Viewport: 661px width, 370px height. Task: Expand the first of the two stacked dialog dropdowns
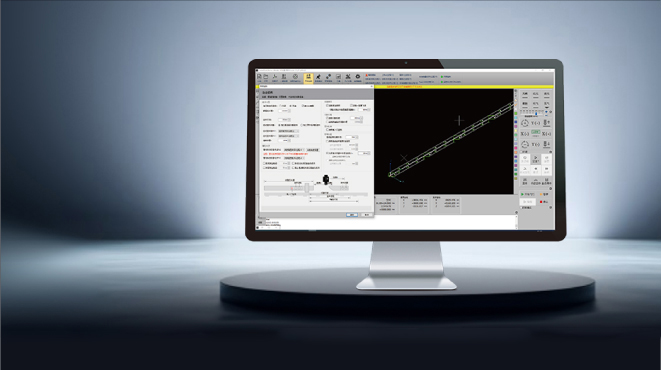[289, 131]
